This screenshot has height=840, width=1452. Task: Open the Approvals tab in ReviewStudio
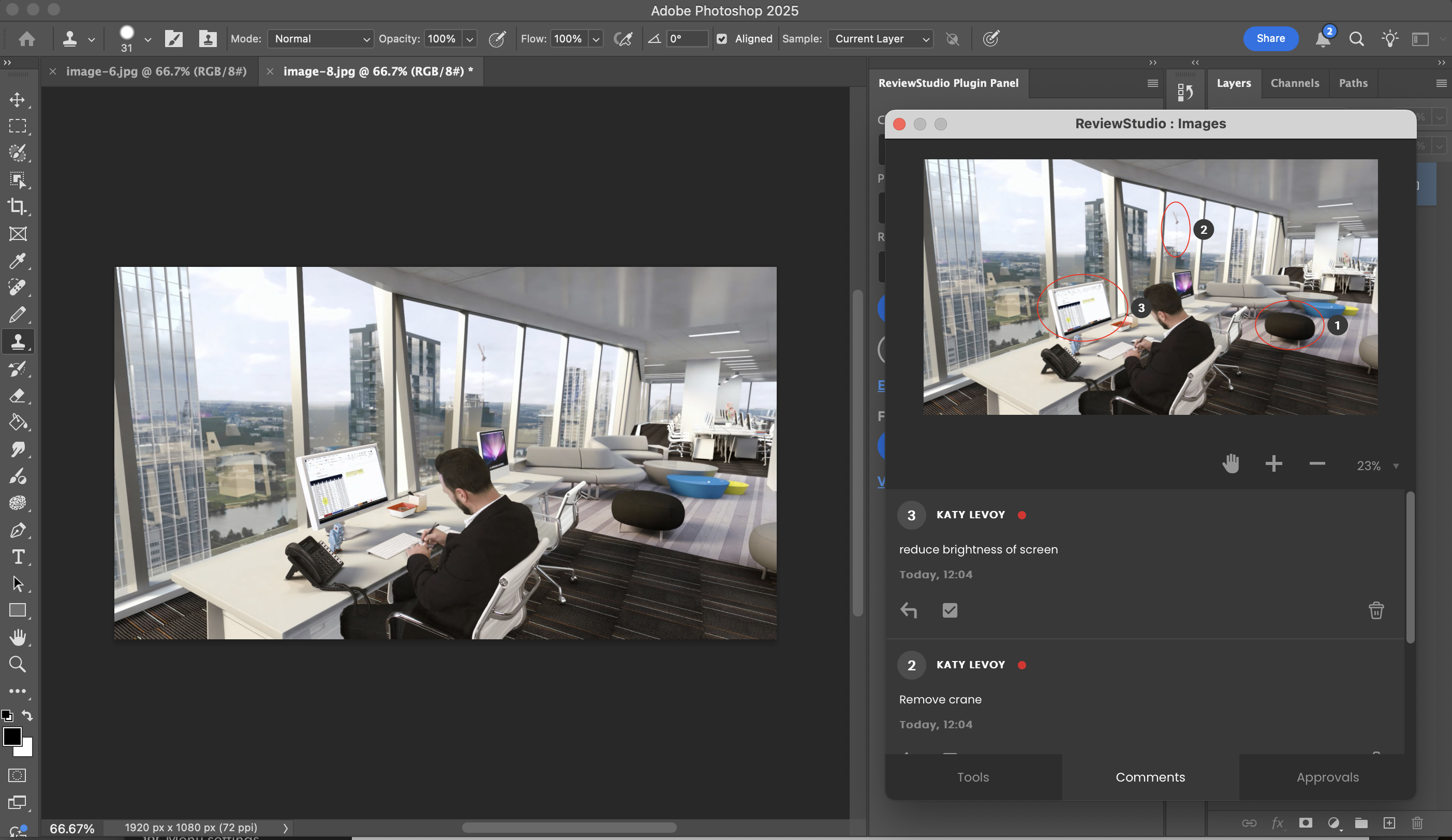[x=1327, y=776]
